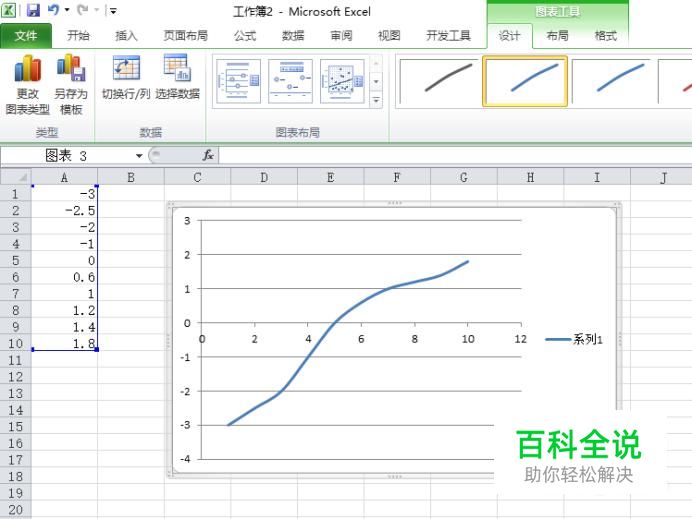This screenshot has width=692, height=519.
Task: Choose the highlighted blue line chart style
Action: [525, 81]
